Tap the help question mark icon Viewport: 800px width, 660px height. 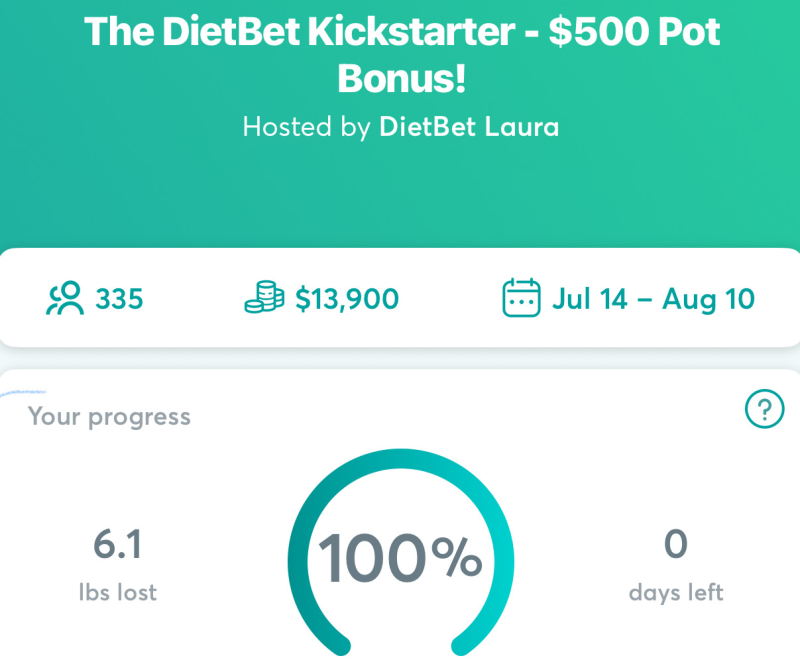[x=764, y=409]
